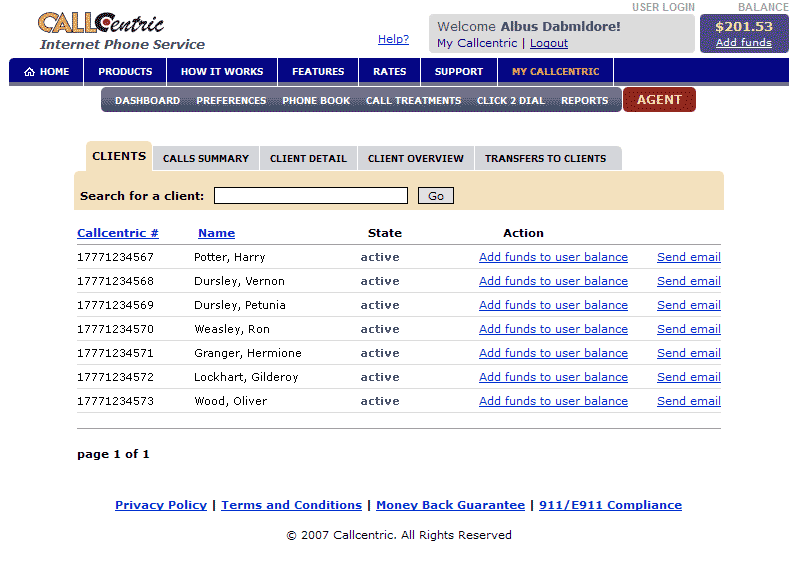798x576 pixels.
Task: Open Terms and Conditions link
Action: click(292, 505)
